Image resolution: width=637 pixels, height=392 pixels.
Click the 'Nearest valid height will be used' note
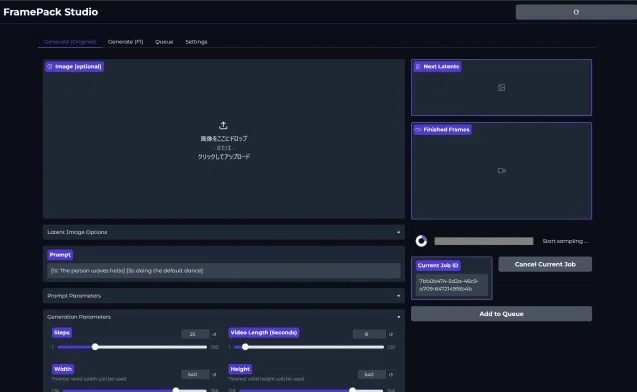266,379
